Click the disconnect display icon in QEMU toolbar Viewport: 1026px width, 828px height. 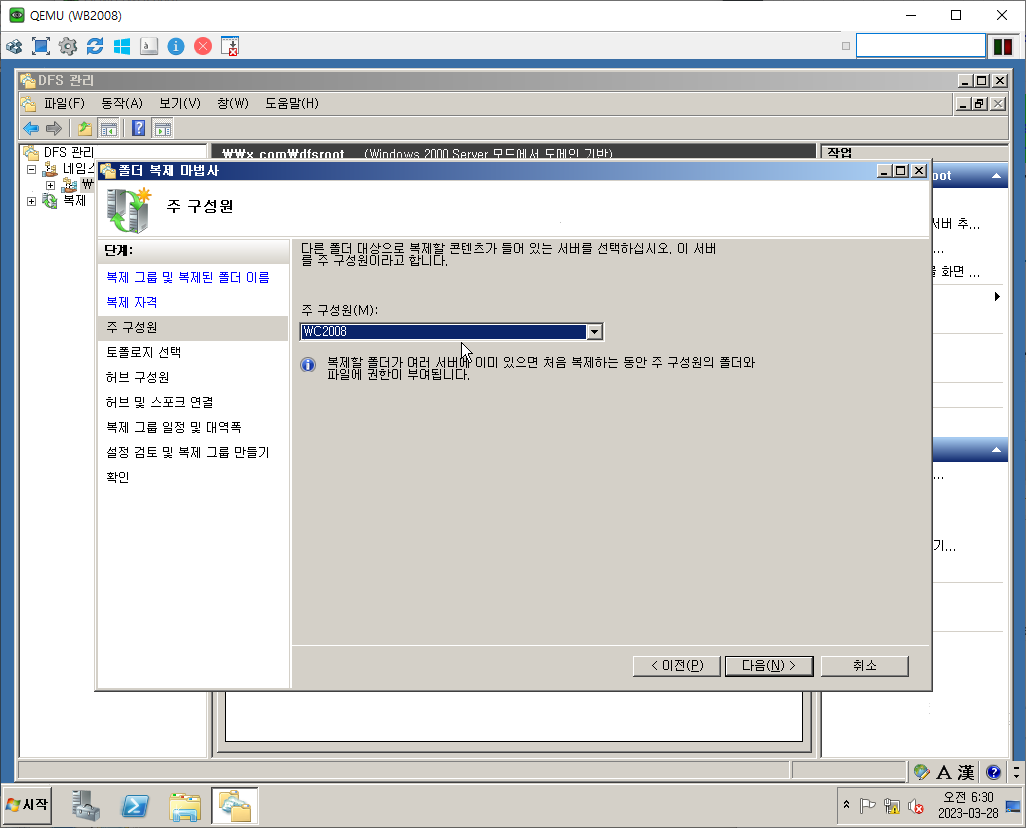point(230,46)
